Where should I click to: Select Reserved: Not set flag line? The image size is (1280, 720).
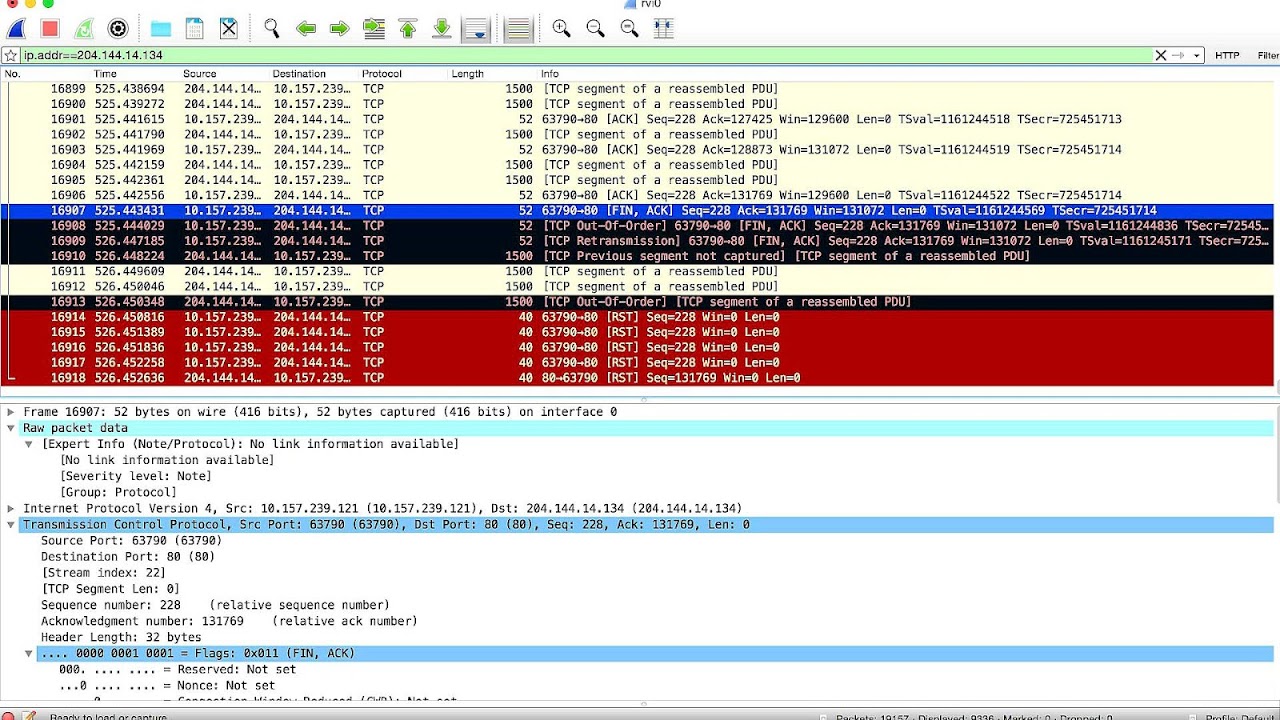click(x=178, y=669)
